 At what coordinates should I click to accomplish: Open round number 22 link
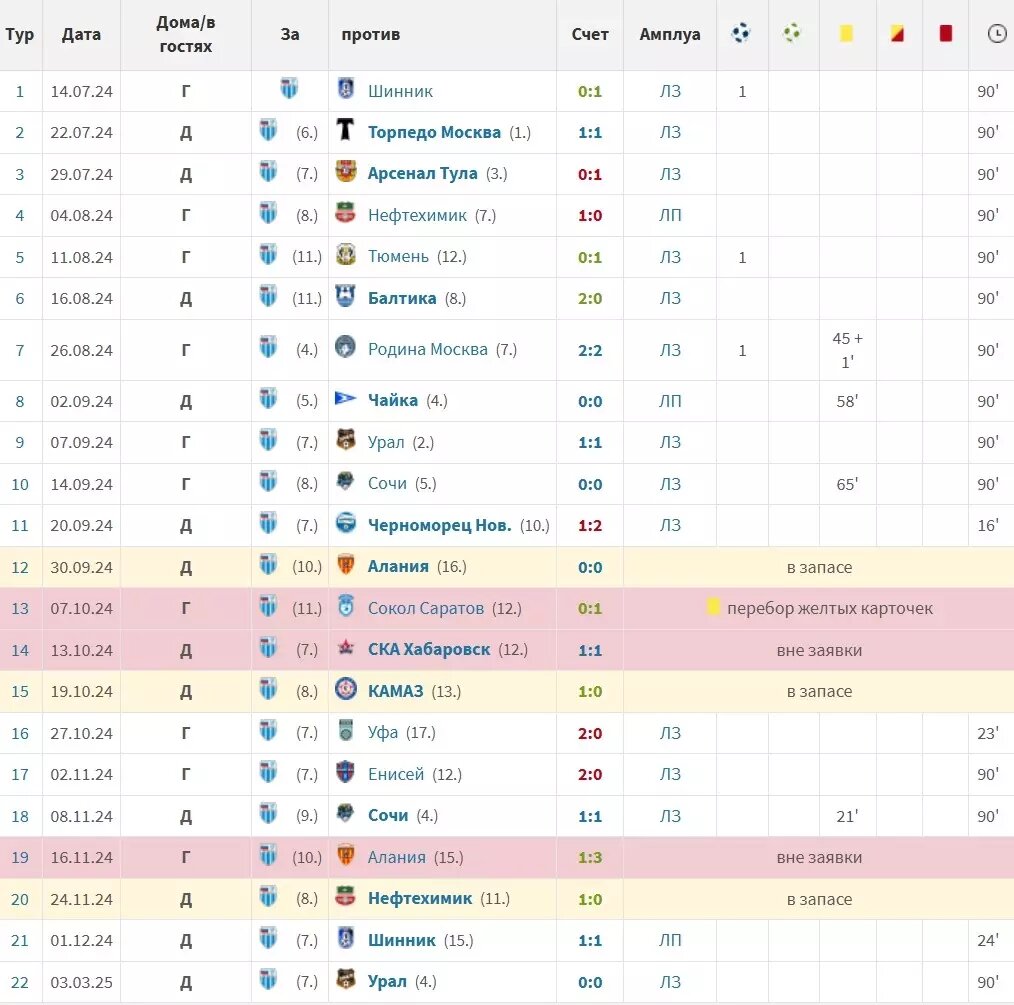click(20, 982)
